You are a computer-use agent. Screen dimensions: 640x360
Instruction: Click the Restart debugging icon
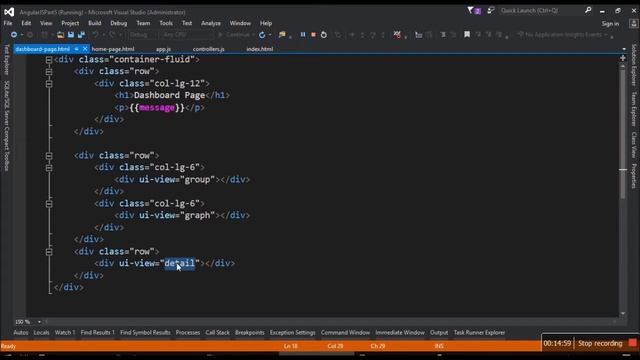324,35
